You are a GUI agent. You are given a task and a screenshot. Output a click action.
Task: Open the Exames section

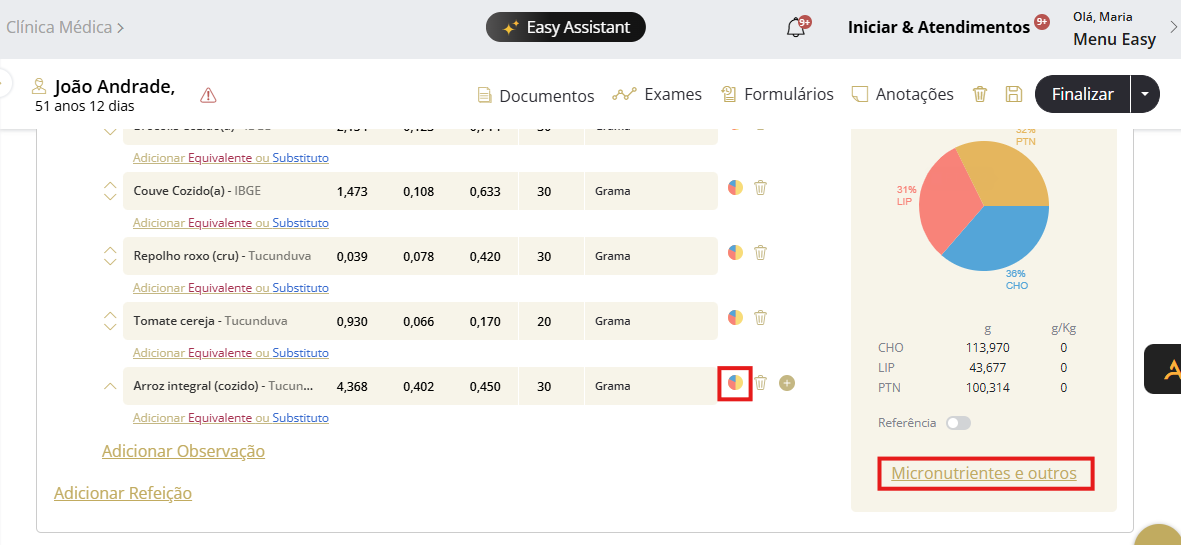[x=657, y=94]
